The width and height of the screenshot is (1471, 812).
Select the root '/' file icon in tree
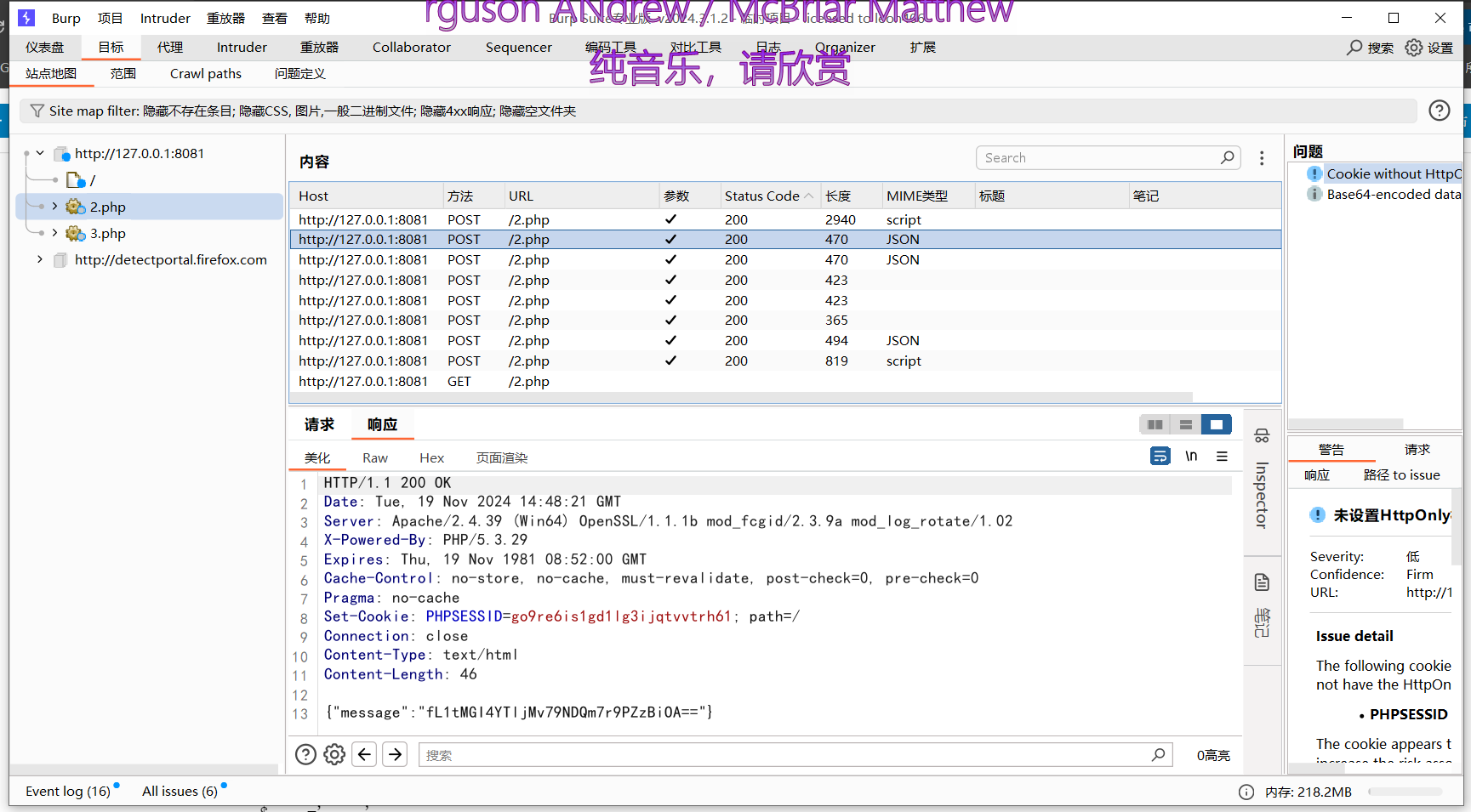(x=76, y=180)
